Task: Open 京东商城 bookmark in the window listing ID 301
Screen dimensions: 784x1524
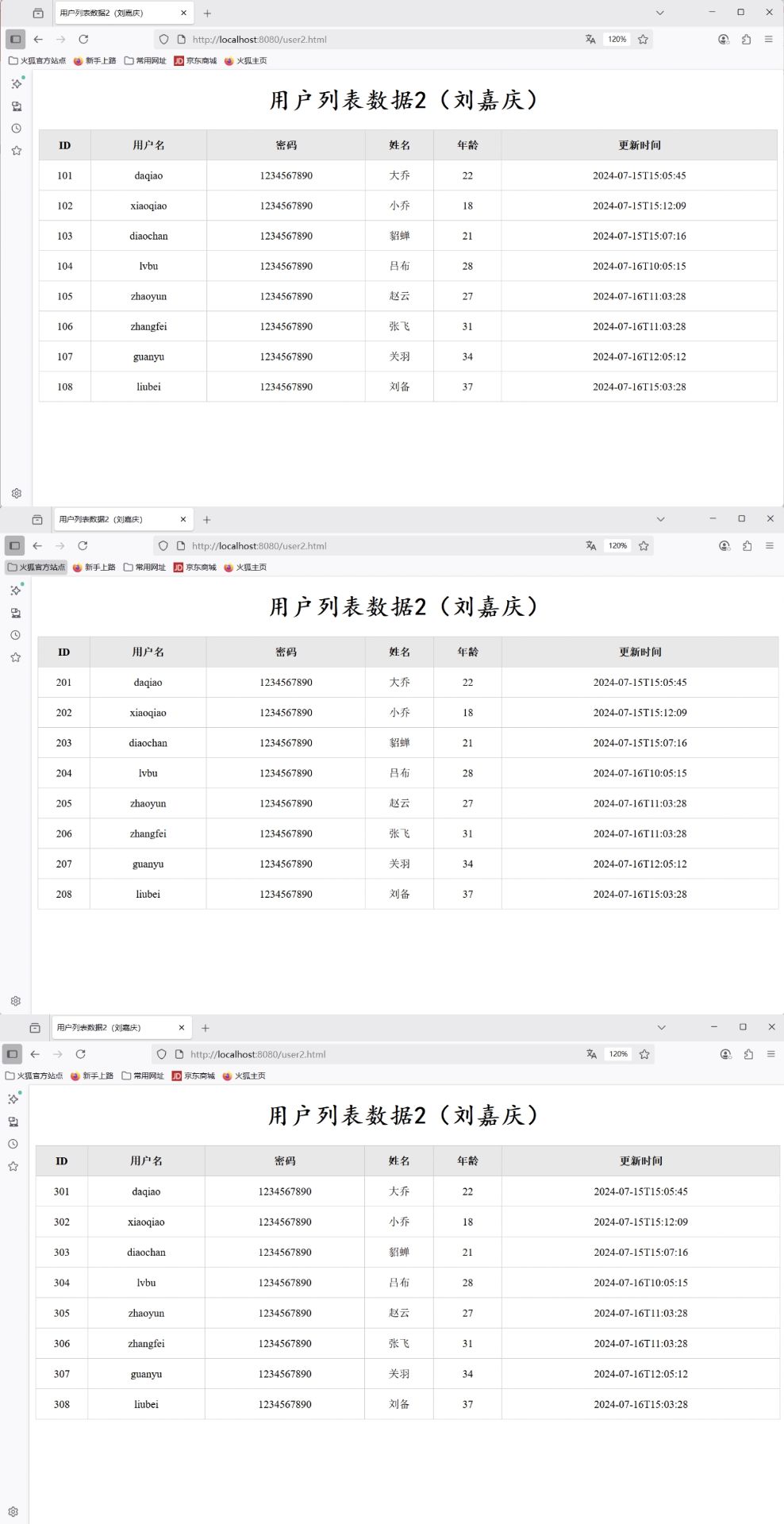Action: (194, 1076)
